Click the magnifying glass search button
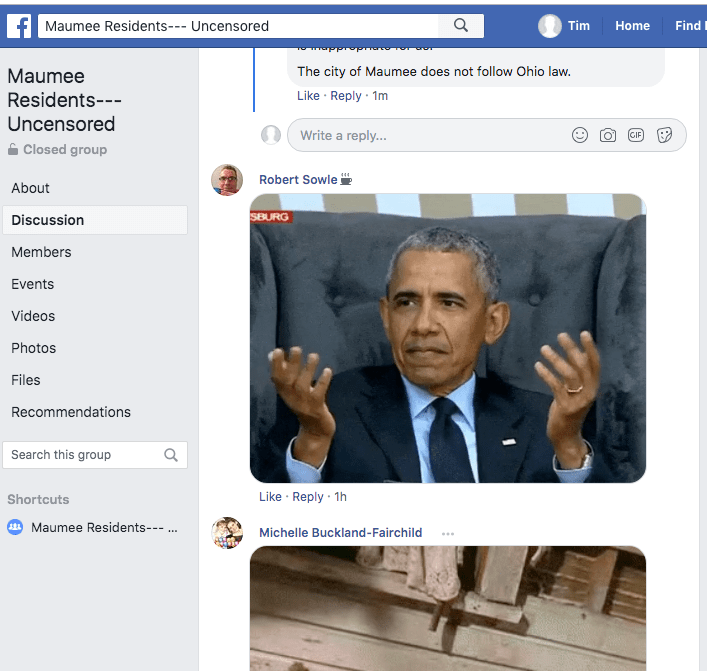The height and width of the screenshot is (671, 707). (x=461, y=26)
